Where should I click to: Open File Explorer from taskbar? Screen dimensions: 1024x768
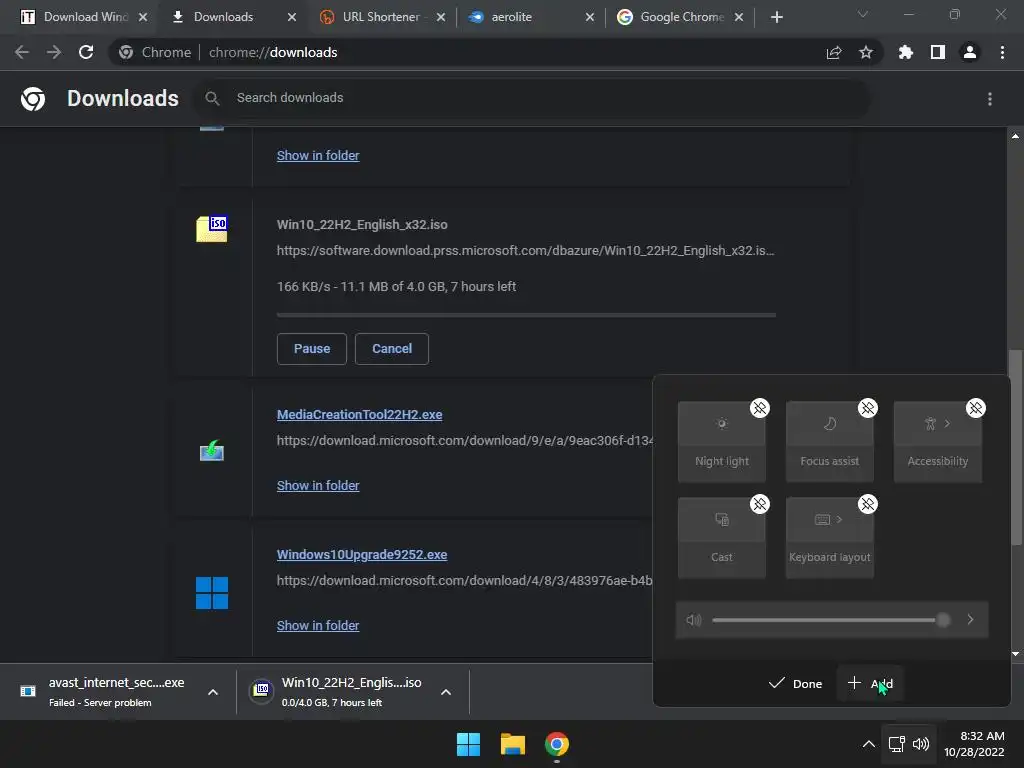(513, 744)
